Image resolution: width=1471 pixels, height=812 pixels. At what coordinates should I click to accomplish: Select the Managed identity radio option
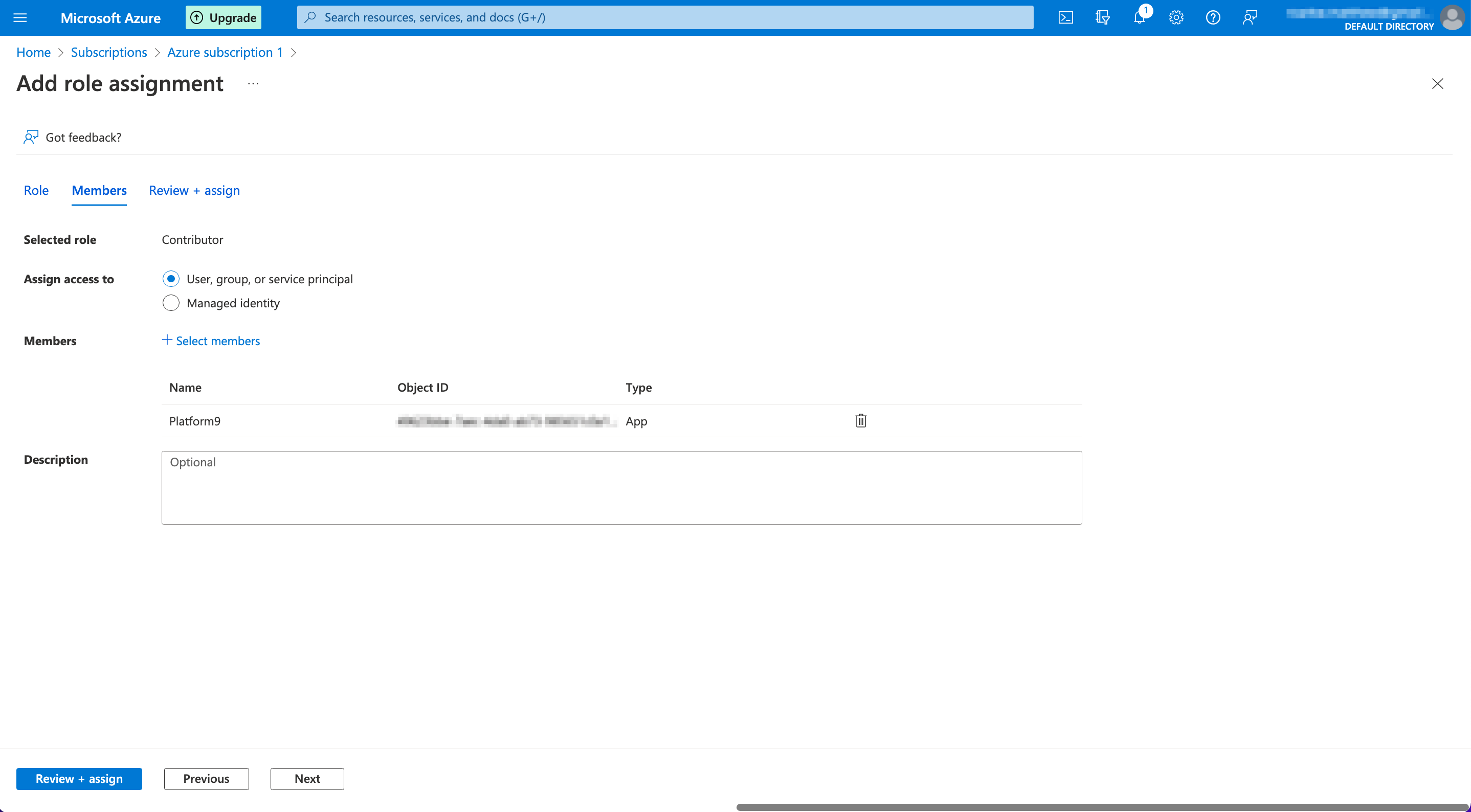tap(171, 303)
